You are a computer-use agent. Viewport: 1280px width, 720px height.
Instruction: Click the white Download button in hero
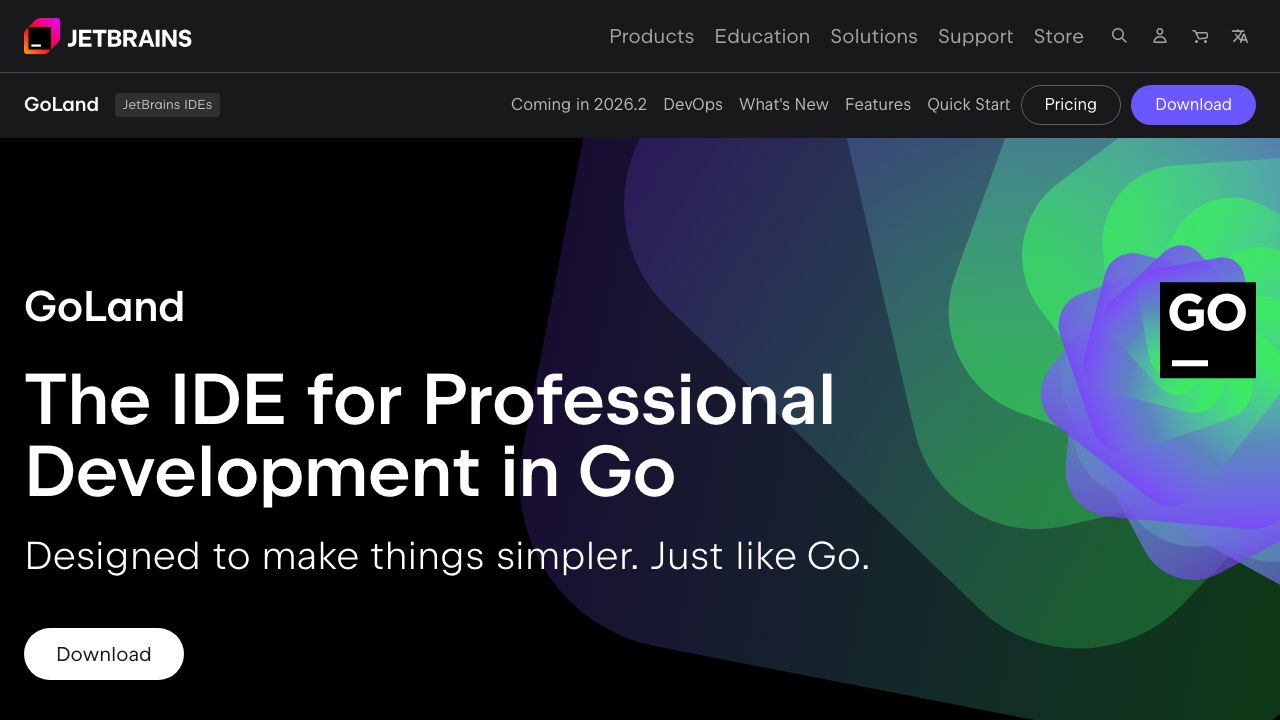(104, 654)
